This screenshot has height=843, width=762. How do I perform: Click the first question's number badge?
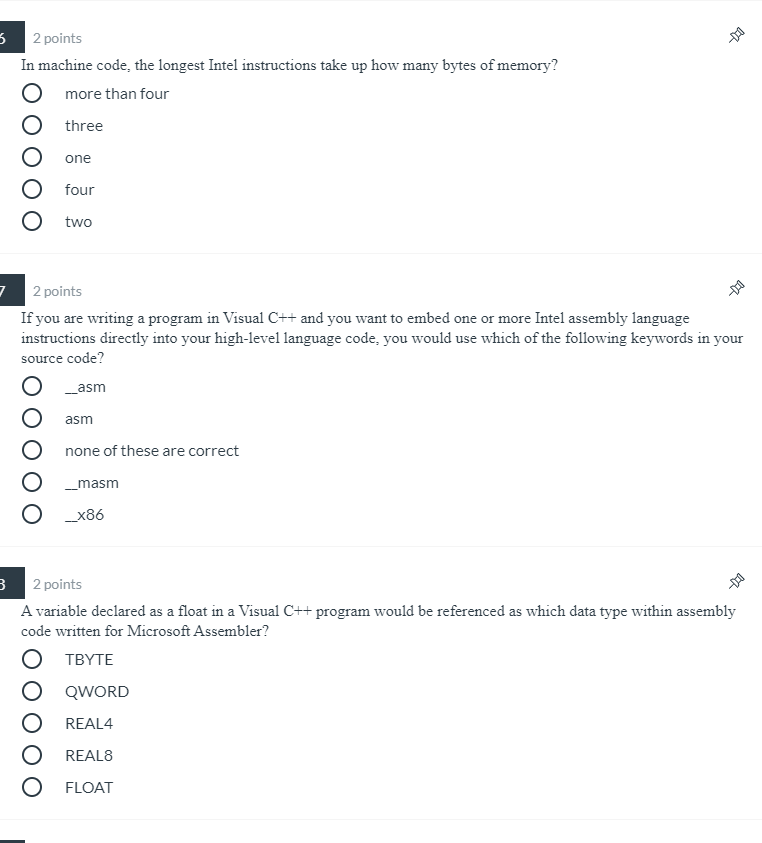[x=12, y=37]
